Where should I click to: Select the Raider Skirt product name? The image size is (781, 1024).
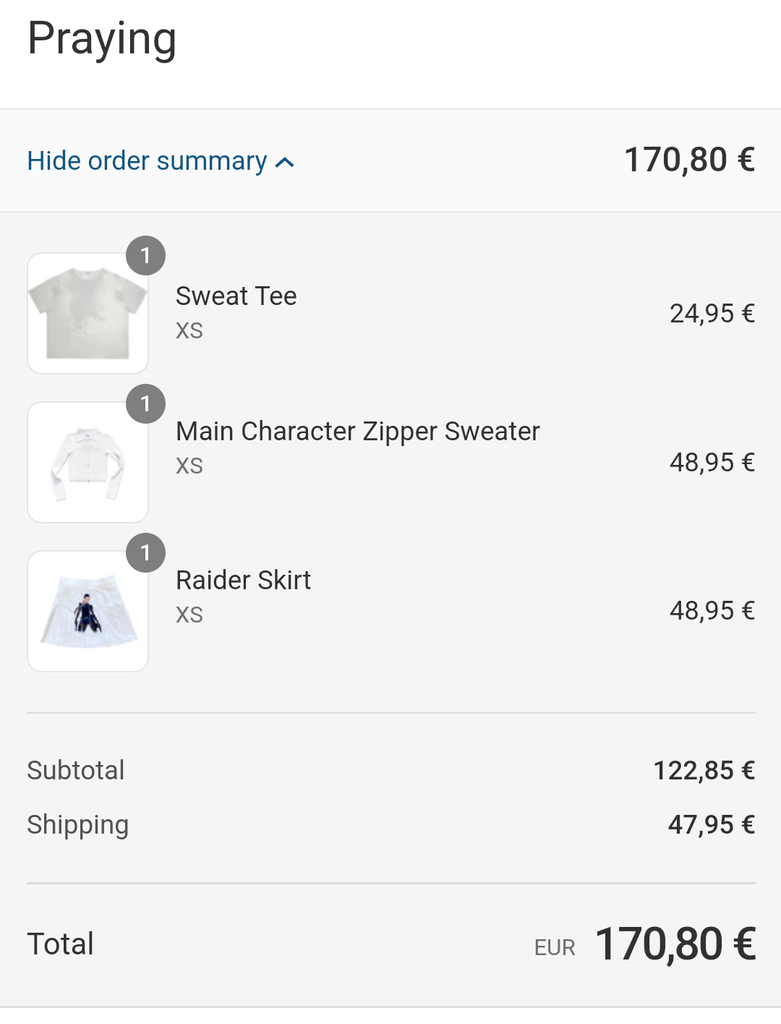click(x=243, y=580)
